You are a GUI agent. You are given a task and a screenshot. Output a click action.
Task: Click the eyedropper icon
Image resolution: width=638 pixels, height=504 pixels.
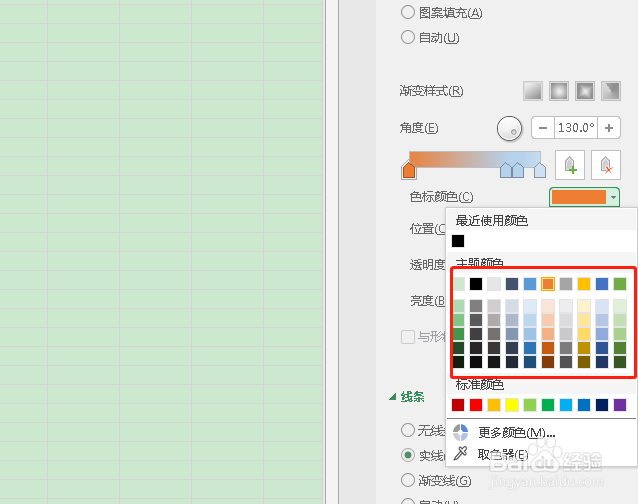pyautogui.click(x=460, y=453)
